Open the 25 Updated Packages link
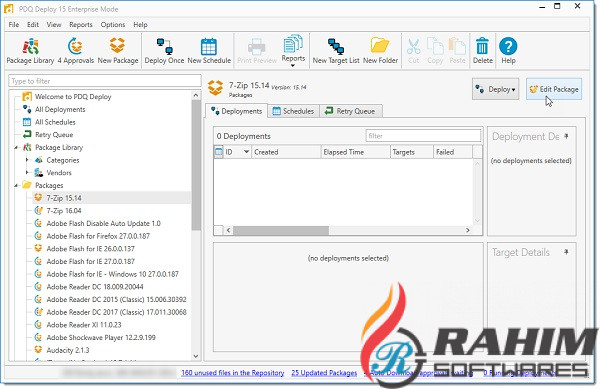Image resolution: width=600 pixels, height=389 pixels. click(324, 373)
